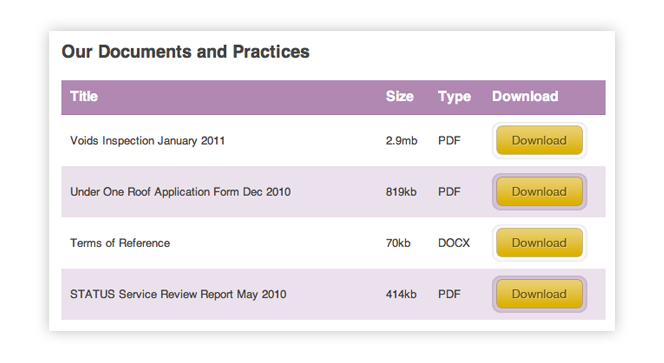Click PDF type in Voids Inspection row
The image size is (664, 363).
[449, 141]
